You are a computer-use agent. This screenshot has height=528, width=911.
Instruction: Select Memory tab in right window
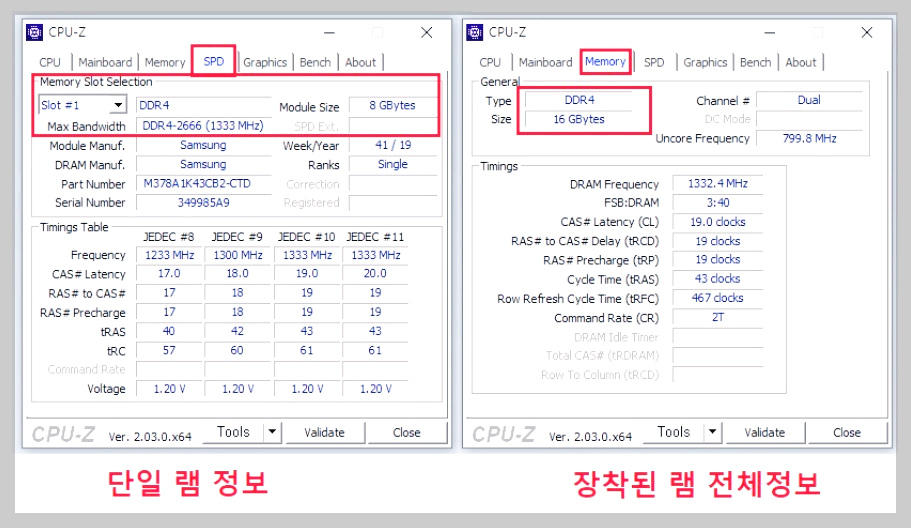pos(605,61)
